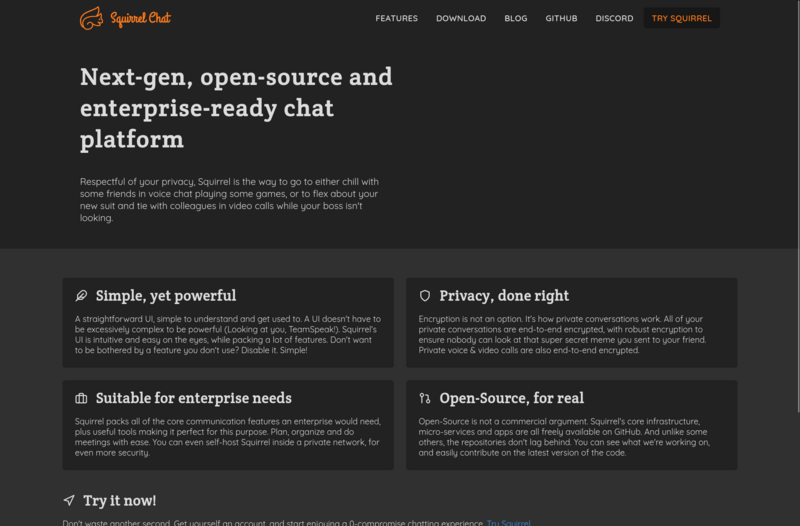Click the Try Squirrel button
The height and width of the screenshot is (526, 800).
682,18
